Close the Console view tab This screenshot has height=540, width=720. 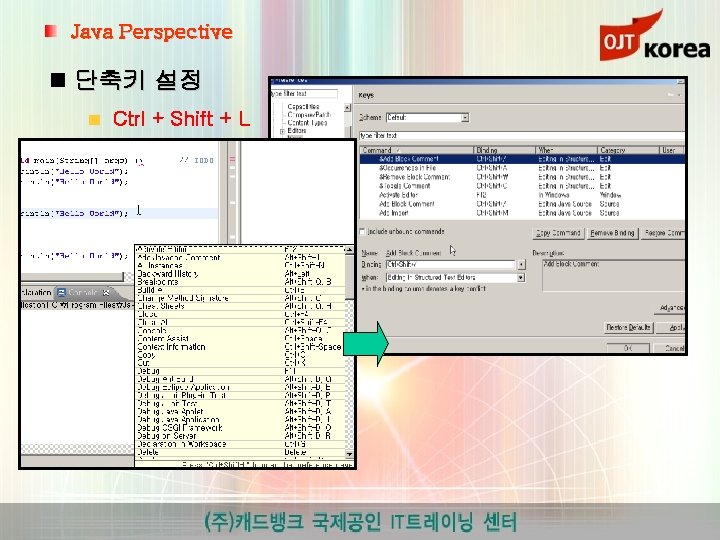point(107,292)
